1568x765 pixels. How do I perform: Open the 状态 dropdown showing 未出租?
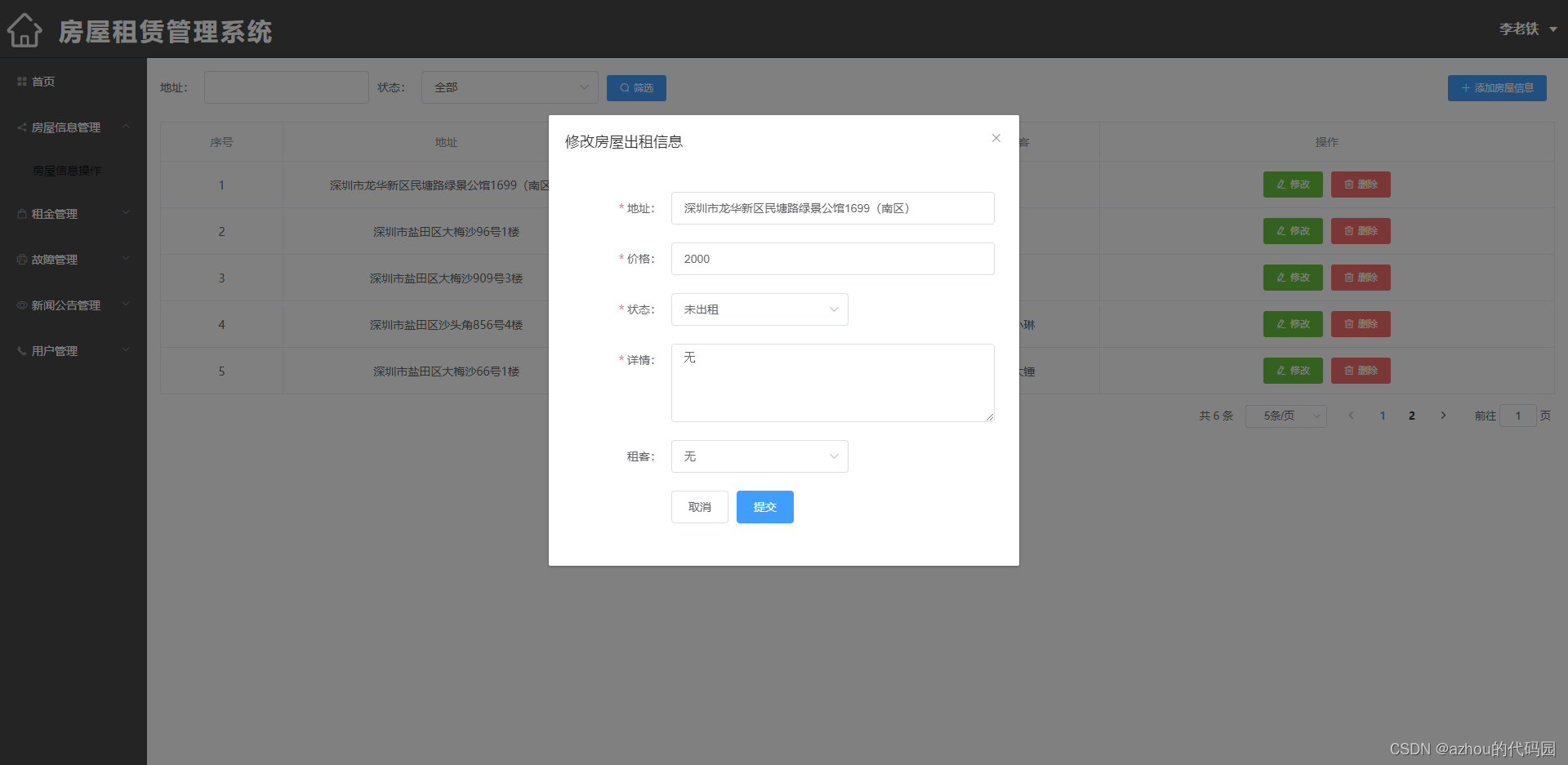tap(759, 309)
